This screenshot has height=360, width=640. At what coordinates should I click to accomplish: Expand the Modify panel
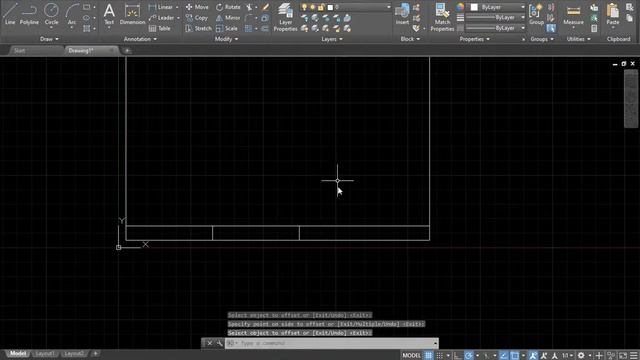226,39
